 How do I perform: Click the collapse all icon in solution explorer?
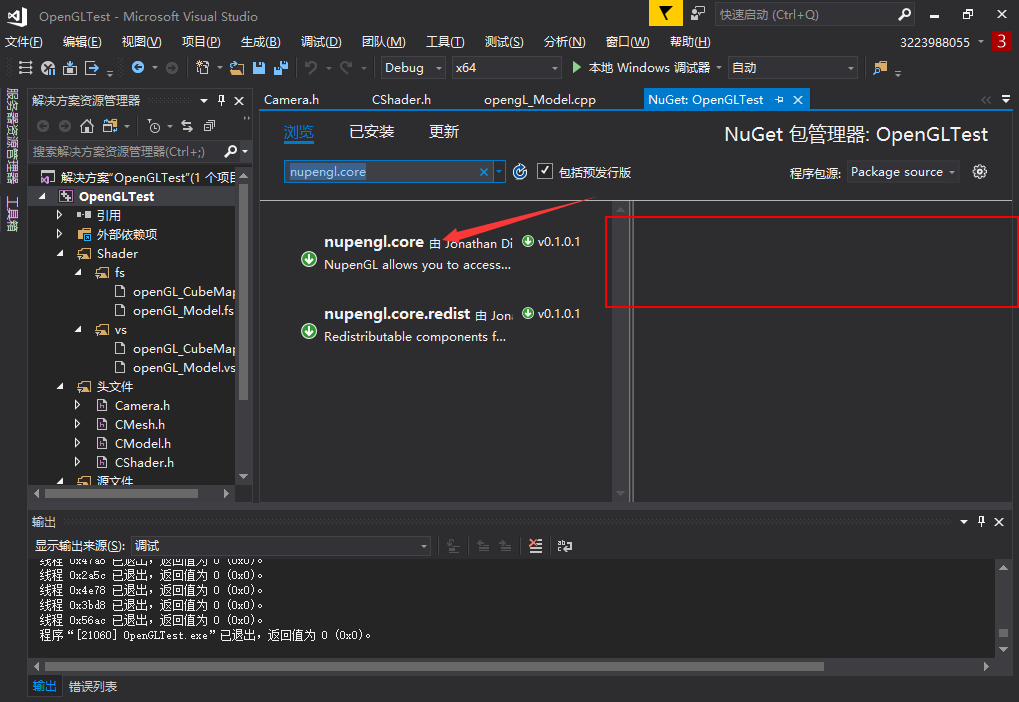pos(209,126)
